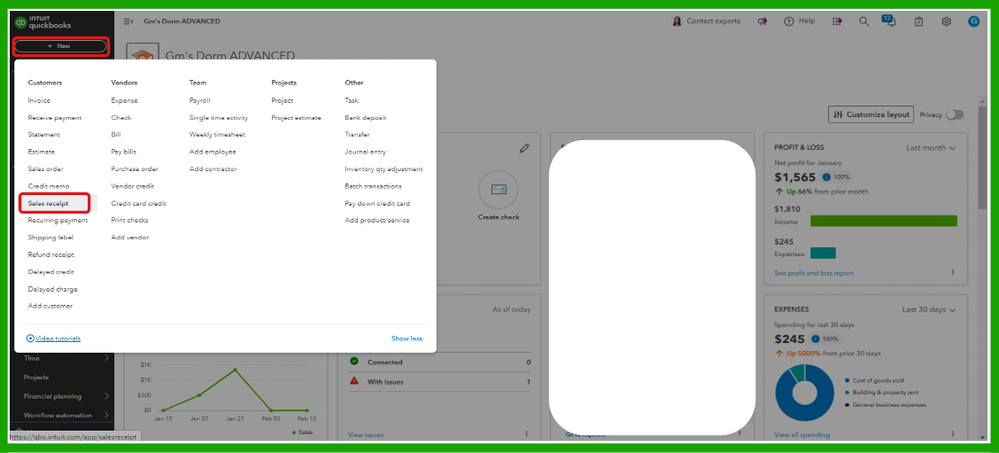Click the QuickBooks logo in sidebar
Screen dimensions: 999x453
pyautogui.click(x=43, y=23)
